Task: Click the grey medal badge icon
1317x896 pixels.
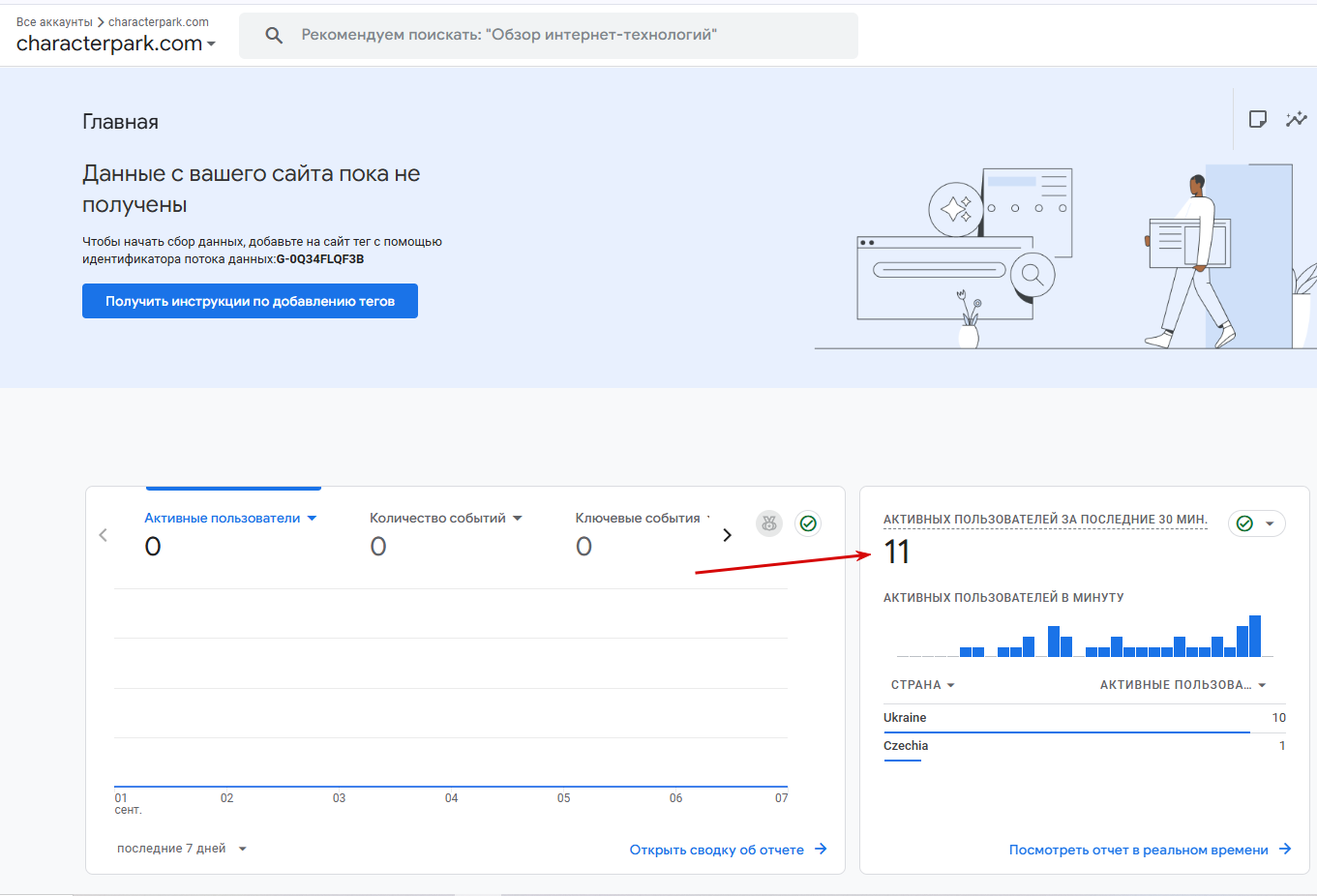Action: point(769,523)
